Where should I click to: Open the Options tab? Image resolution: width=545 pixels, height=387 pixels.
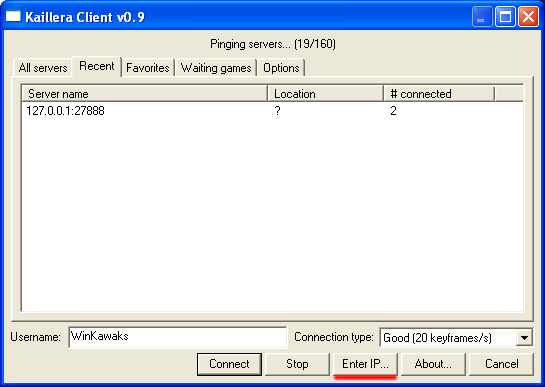tap(281, 68)
